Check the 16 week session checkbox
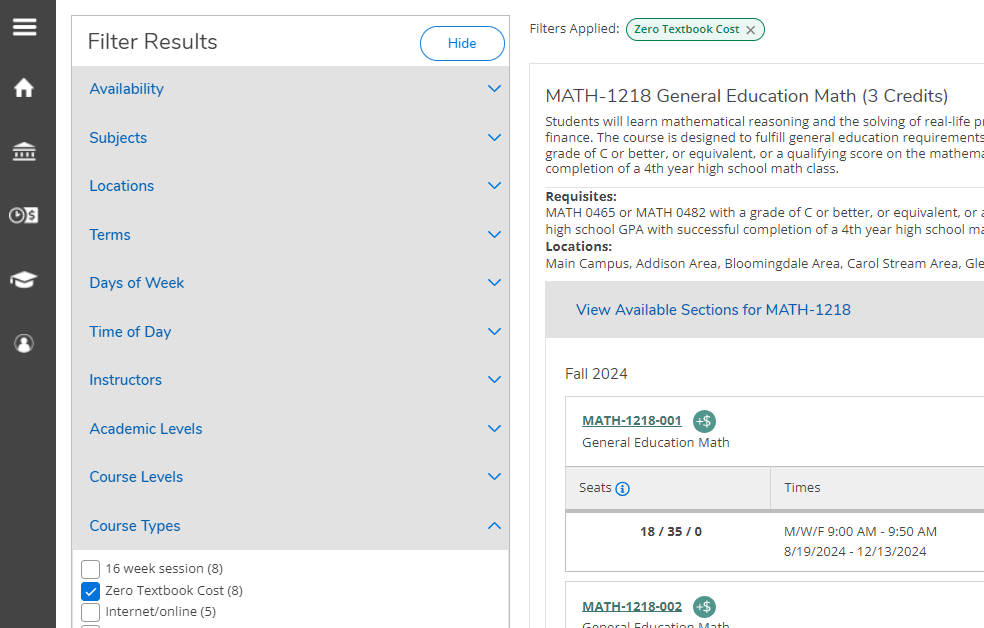Viewport: 984px width, 628px height. (x=91, y=569)
